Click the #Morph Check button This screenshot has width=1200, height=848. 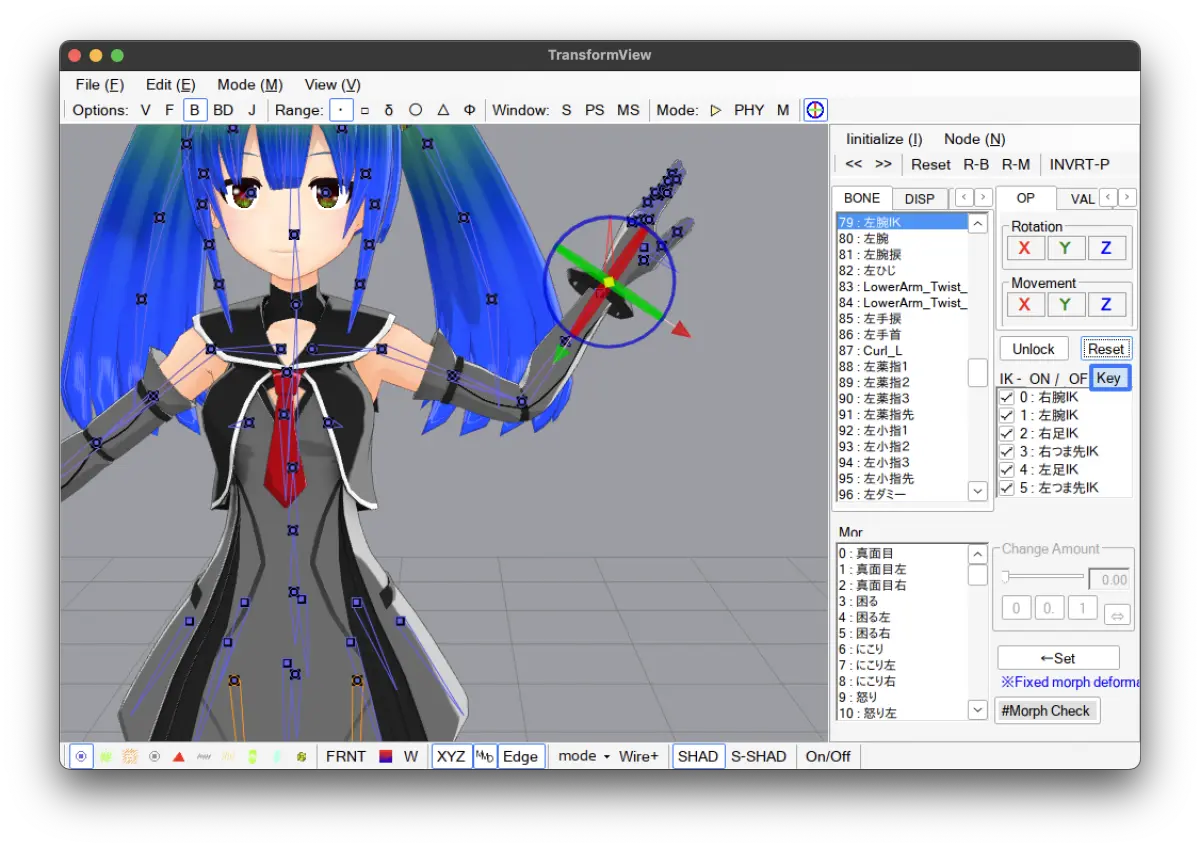[1047, 711]
